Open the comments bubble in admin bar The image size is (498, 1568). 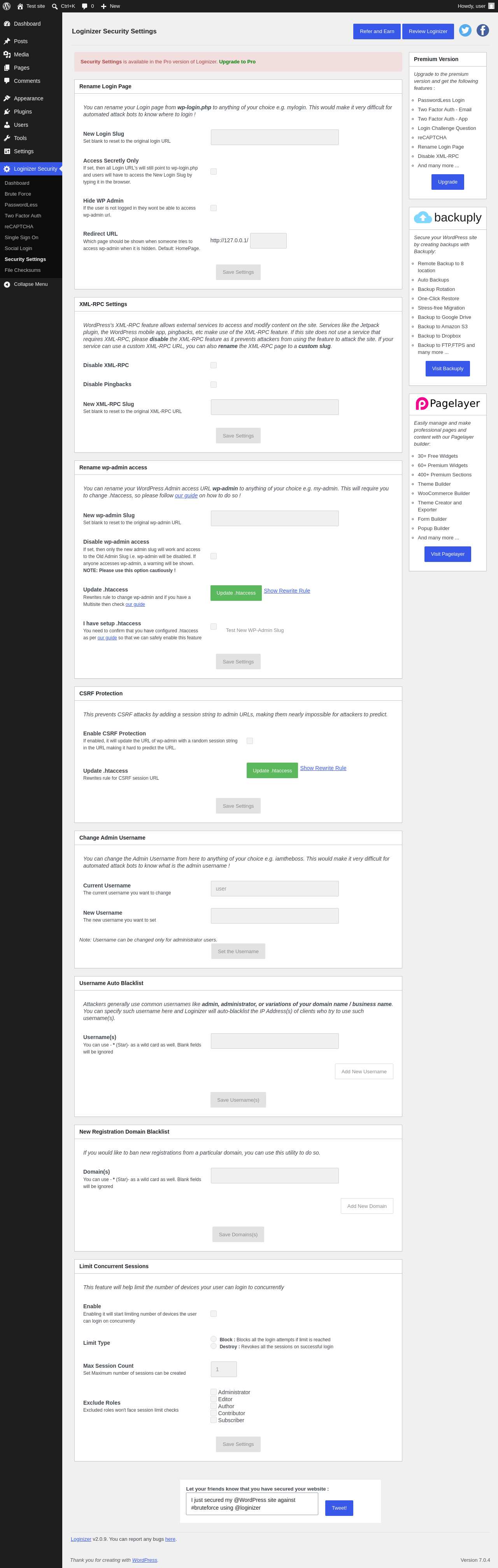88,6
